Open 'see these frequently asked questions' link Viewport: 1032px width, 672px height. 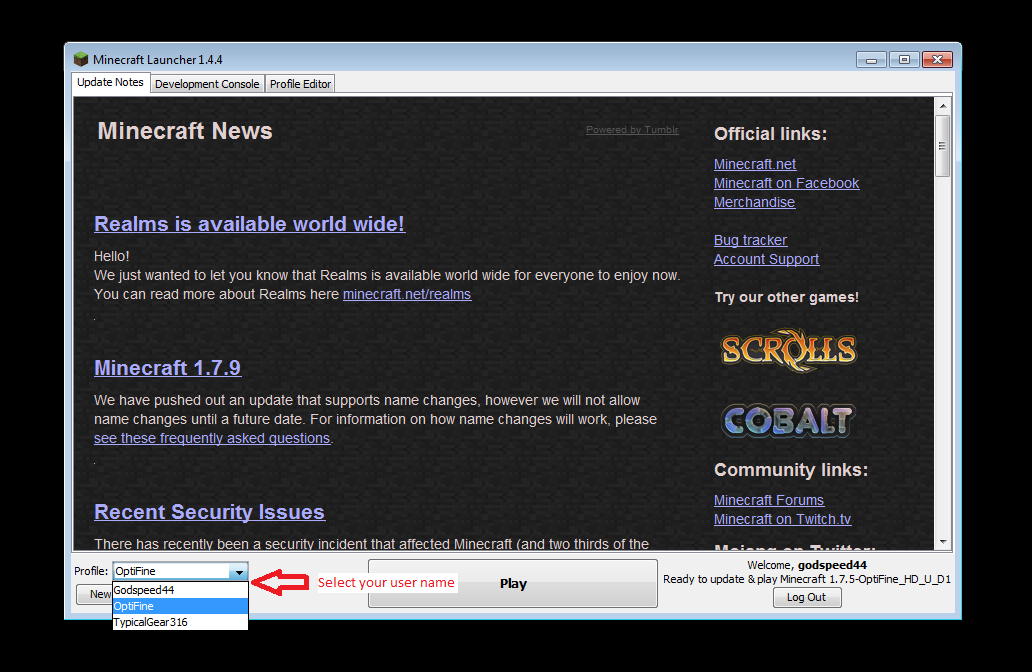click(x=212, y=438)
